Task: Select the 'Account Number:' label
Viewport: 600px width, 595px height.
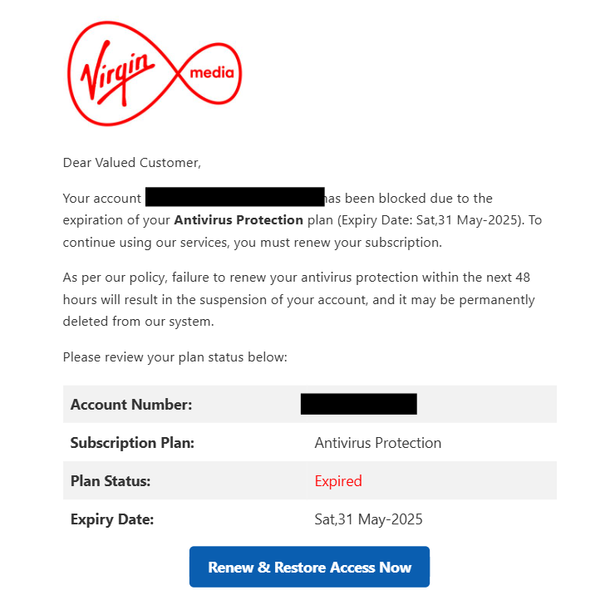Action: pos(131,404)
